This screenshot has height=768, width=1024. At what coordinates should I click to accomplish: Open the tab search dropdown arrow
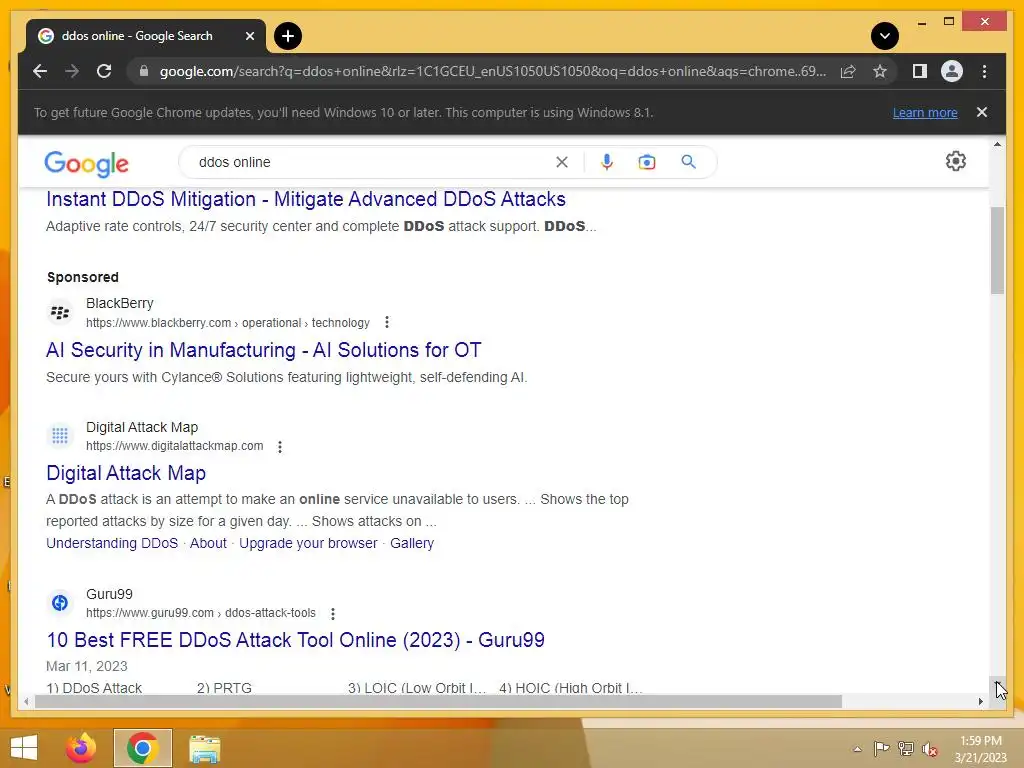(885, 36)
